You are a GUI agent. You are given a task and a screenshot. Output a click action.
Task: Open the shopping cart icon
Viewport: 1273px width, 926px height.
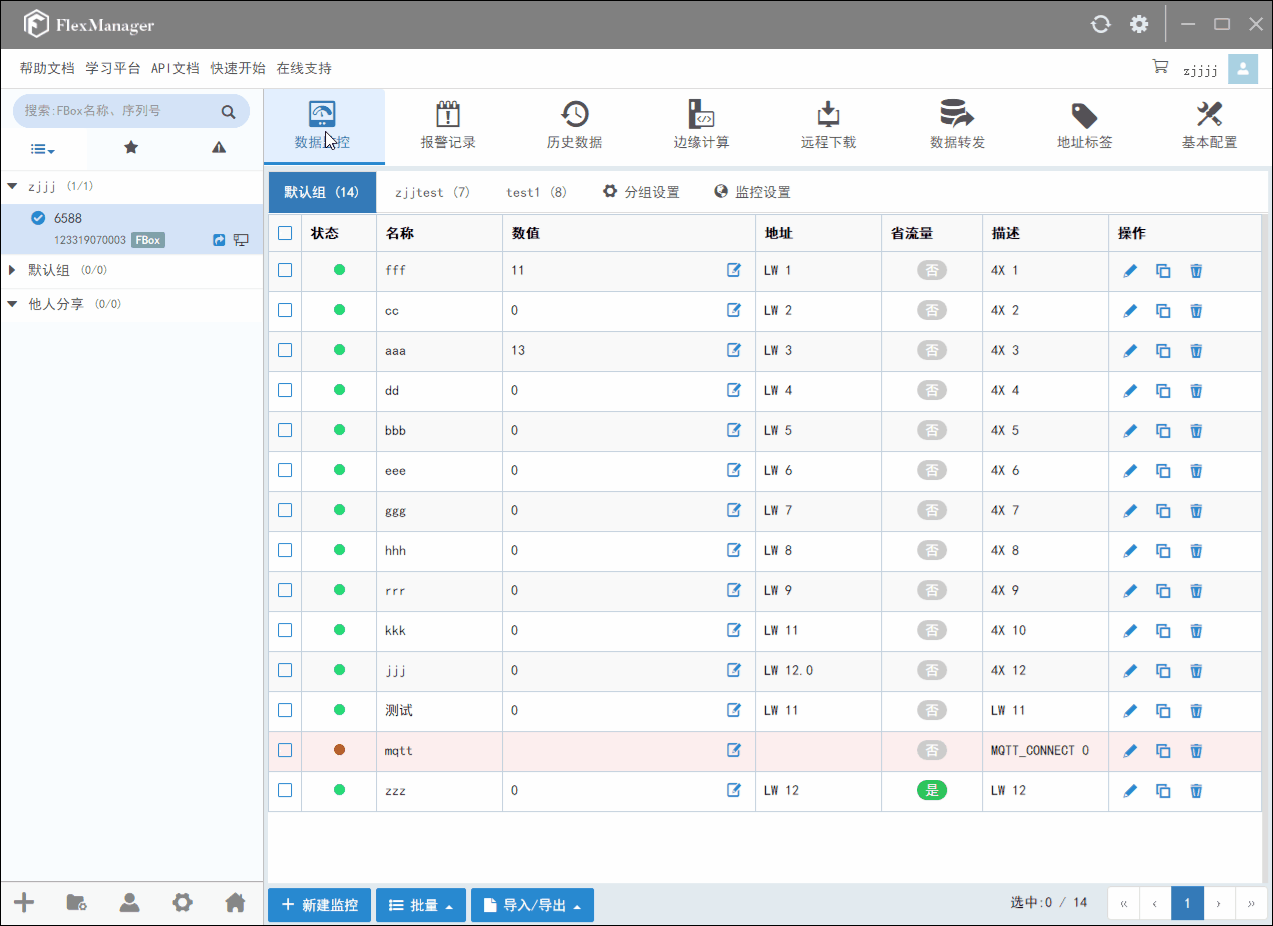coord(1160,67)
